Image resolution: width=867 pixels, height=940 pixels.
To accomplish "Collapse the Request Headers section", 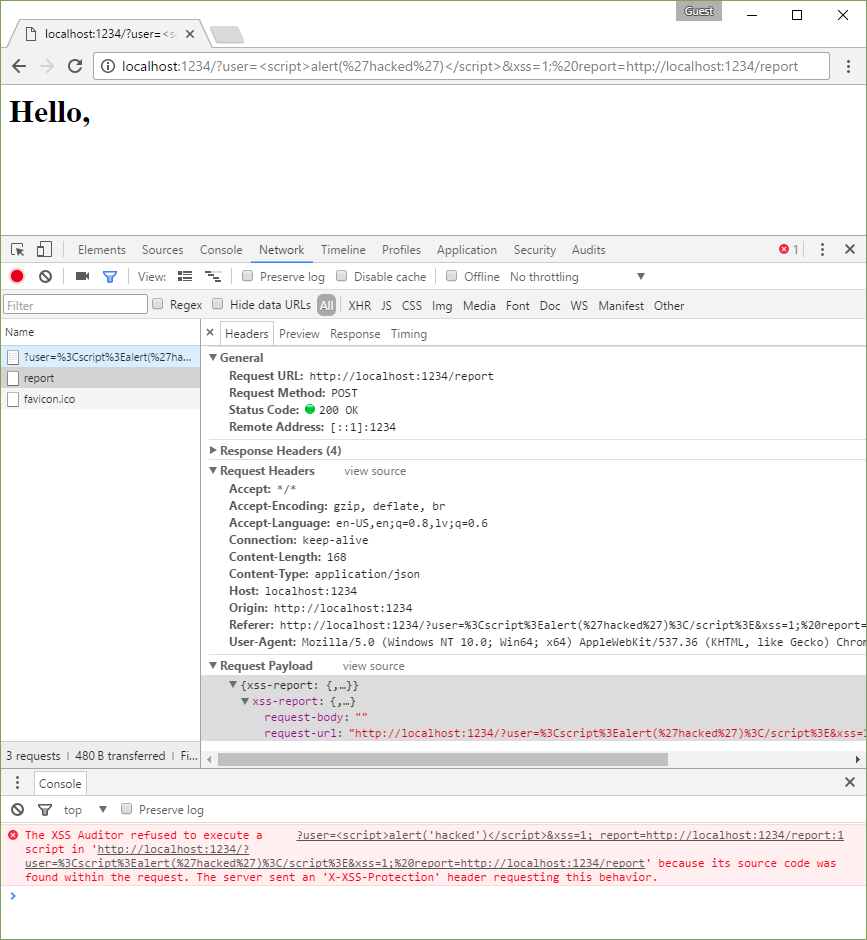I will click(x=213, y=471).
